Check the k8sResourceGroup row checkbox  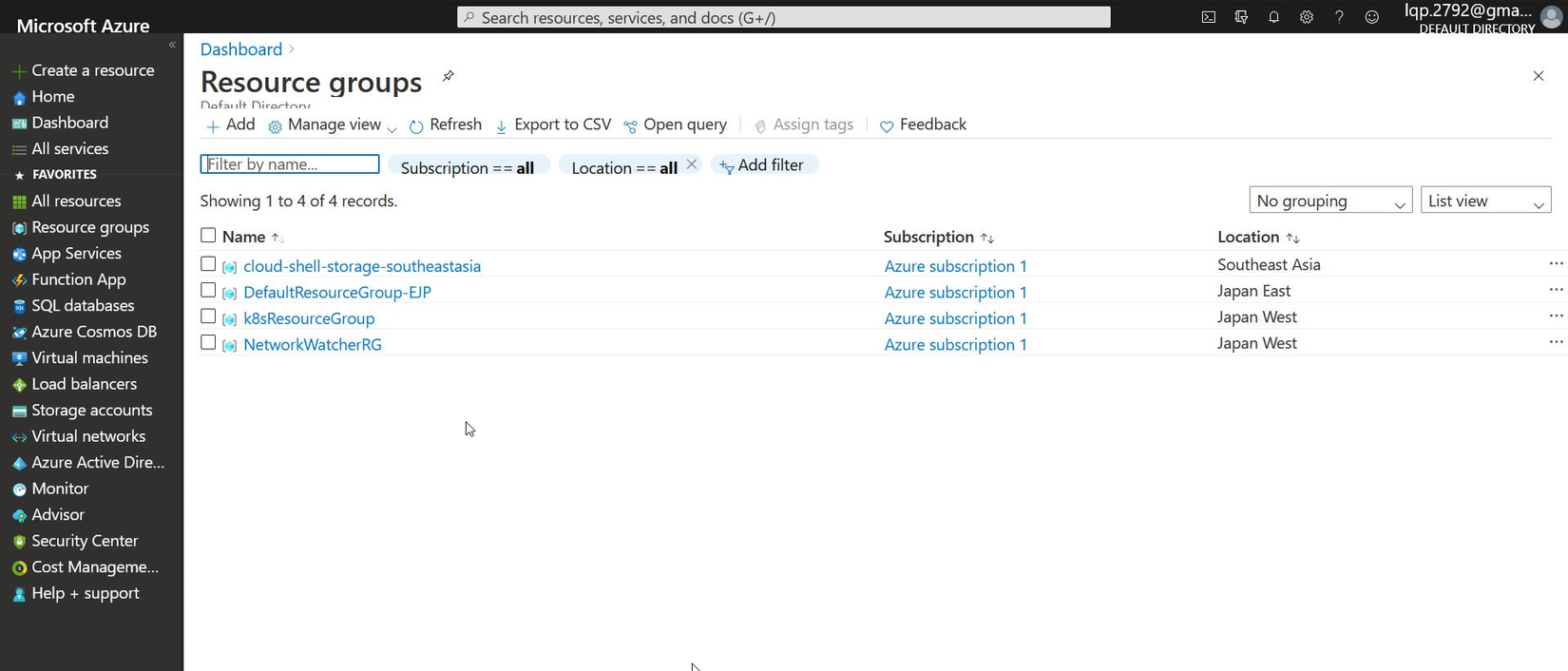tap(208, 316)
